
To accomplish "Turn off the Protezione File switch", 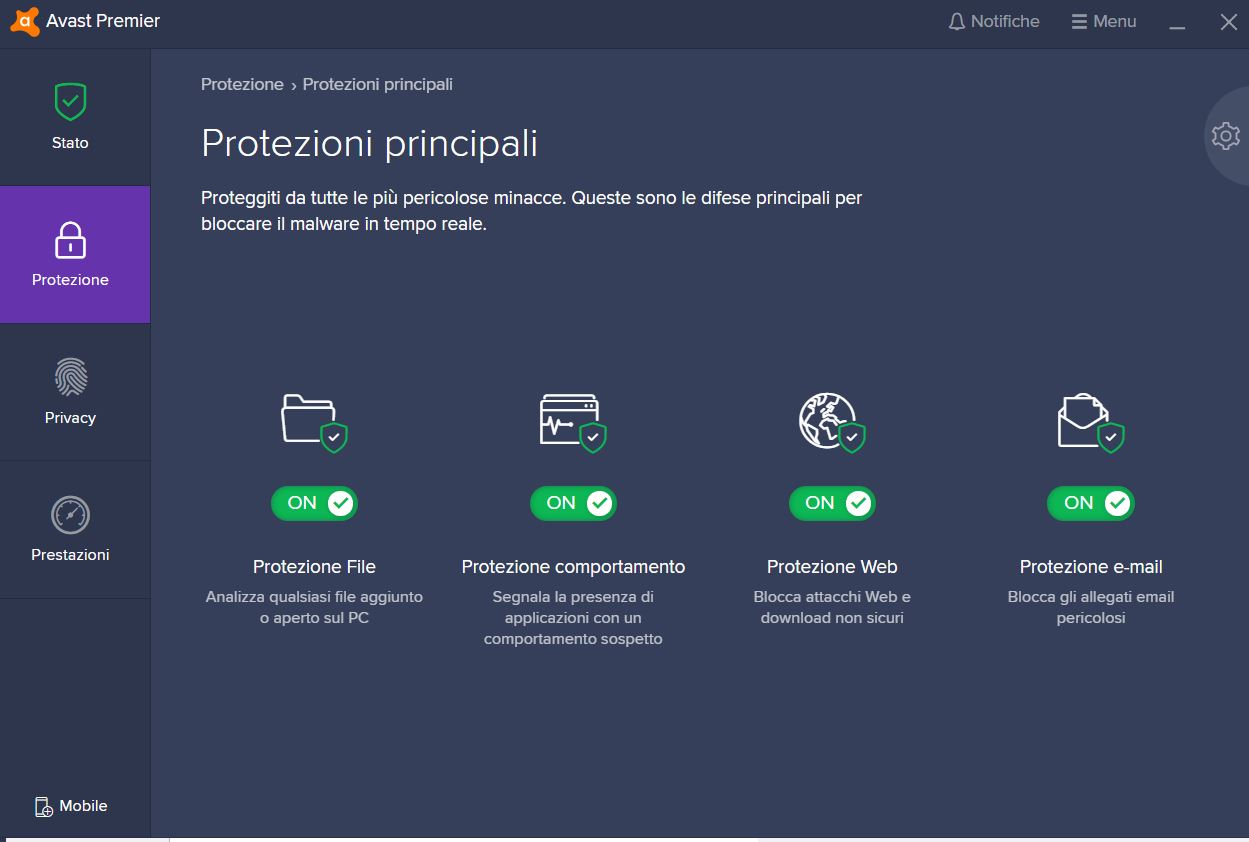I will 314,503.
